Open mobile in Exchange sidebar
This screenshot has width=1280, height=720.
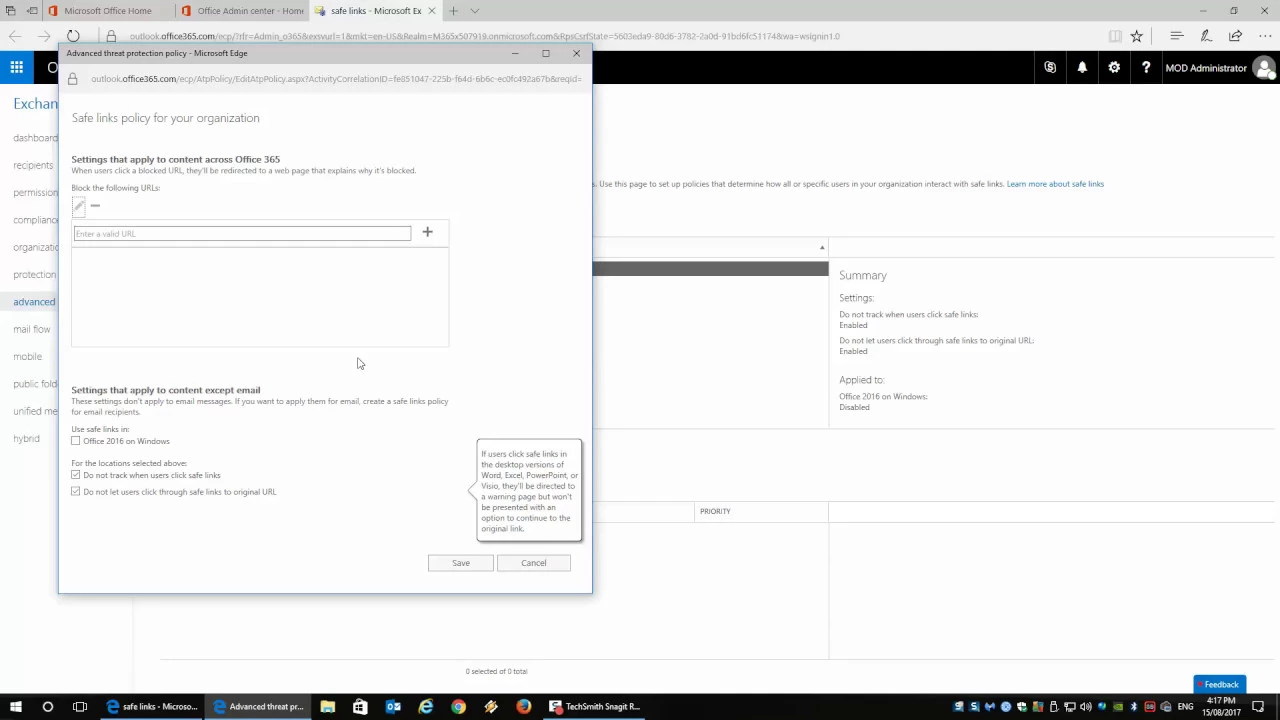pos(28,356)
